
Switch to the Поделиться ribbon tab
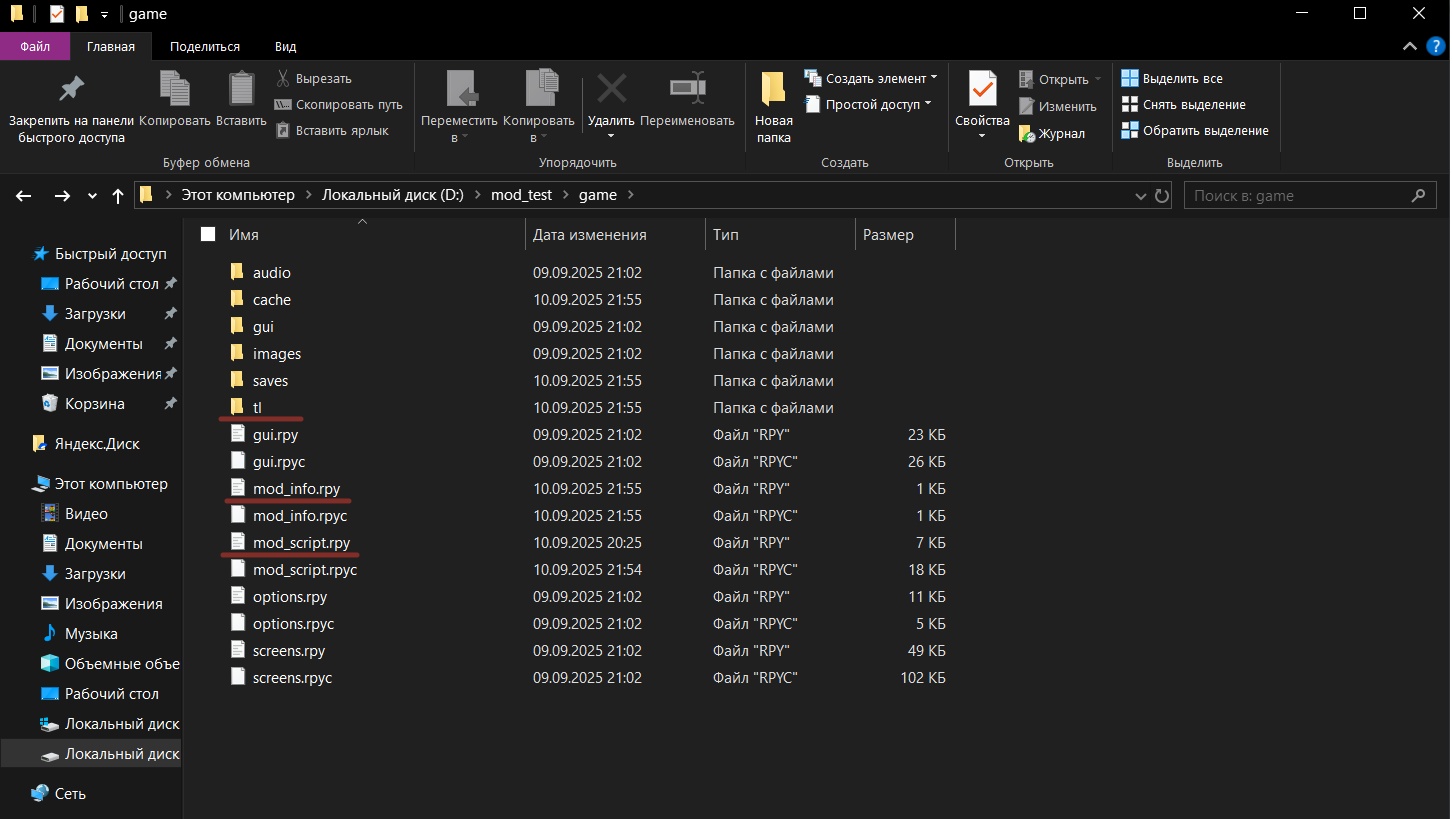(205, 46)
